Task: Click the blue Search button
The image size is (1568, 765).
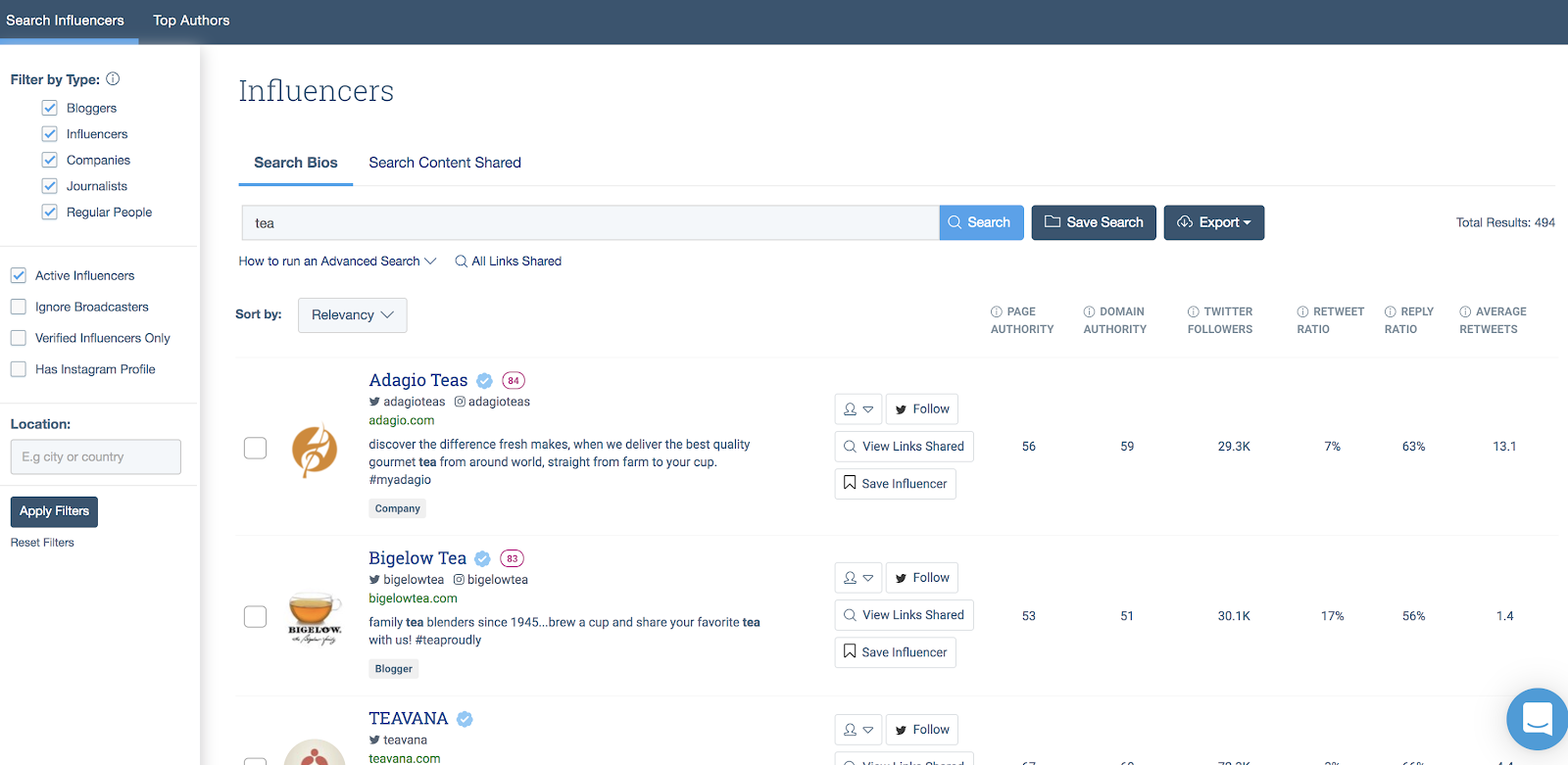Action: pyautogui.click(x=982, y=222)
